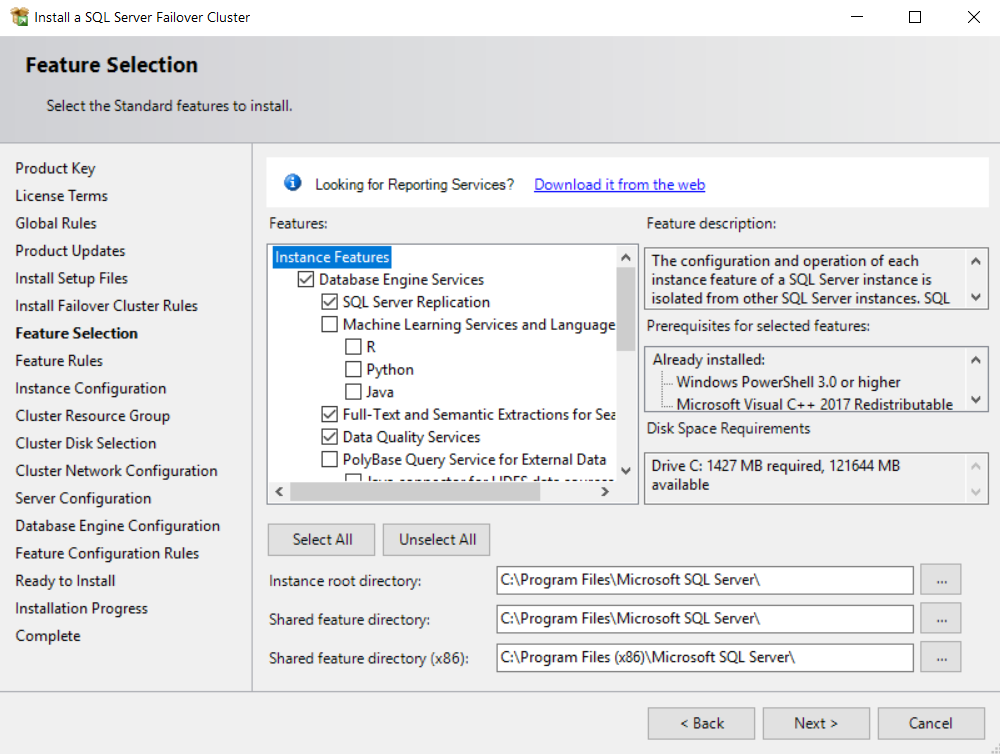Select the Install Failover Cluster Rules step

tap(107, 306)
